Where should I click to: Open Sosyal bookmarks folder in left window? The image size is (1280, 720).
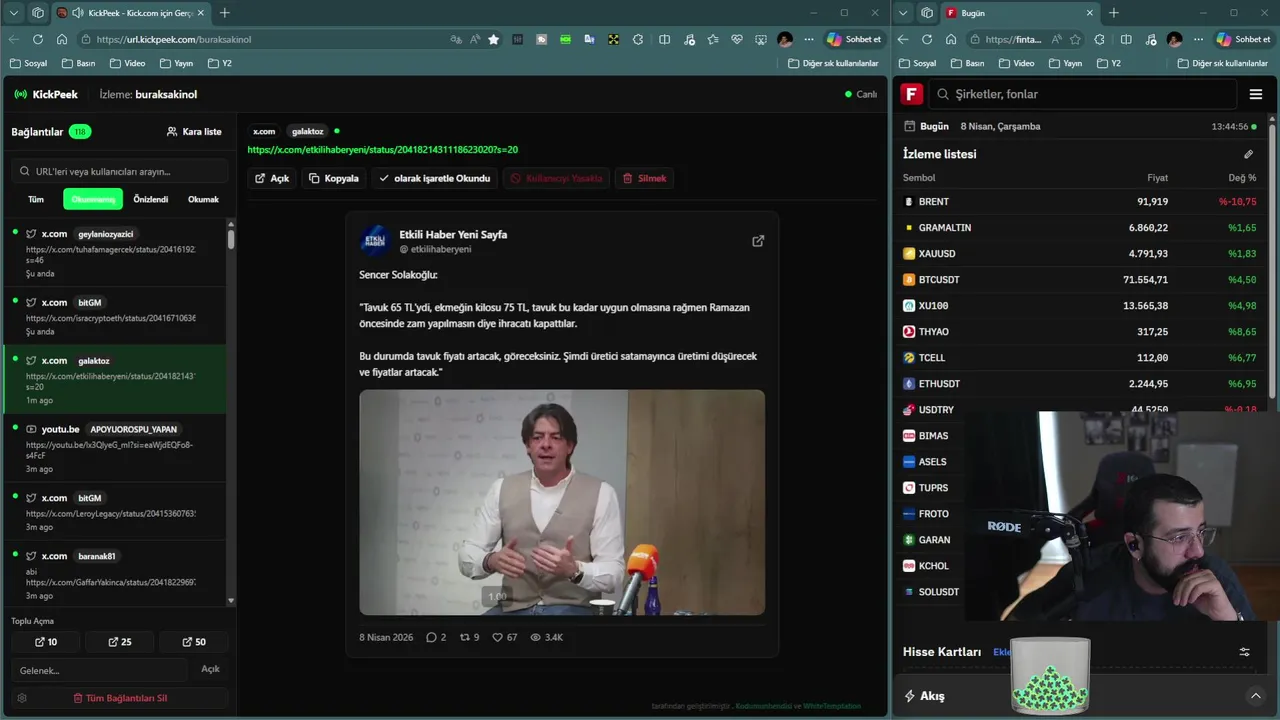coord(28,63)
